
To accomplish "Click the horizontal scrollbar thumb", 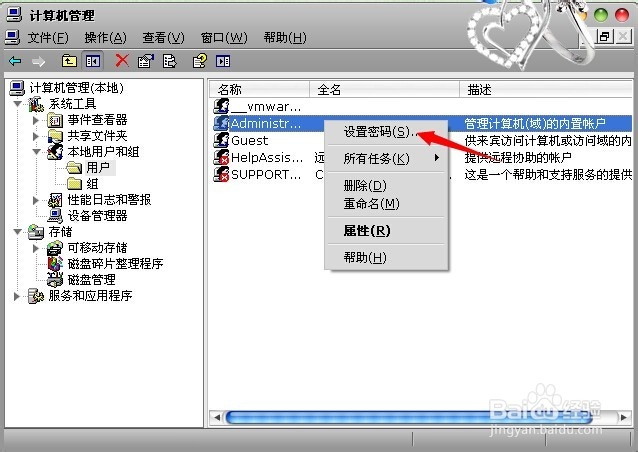I will tap(409, 417).
